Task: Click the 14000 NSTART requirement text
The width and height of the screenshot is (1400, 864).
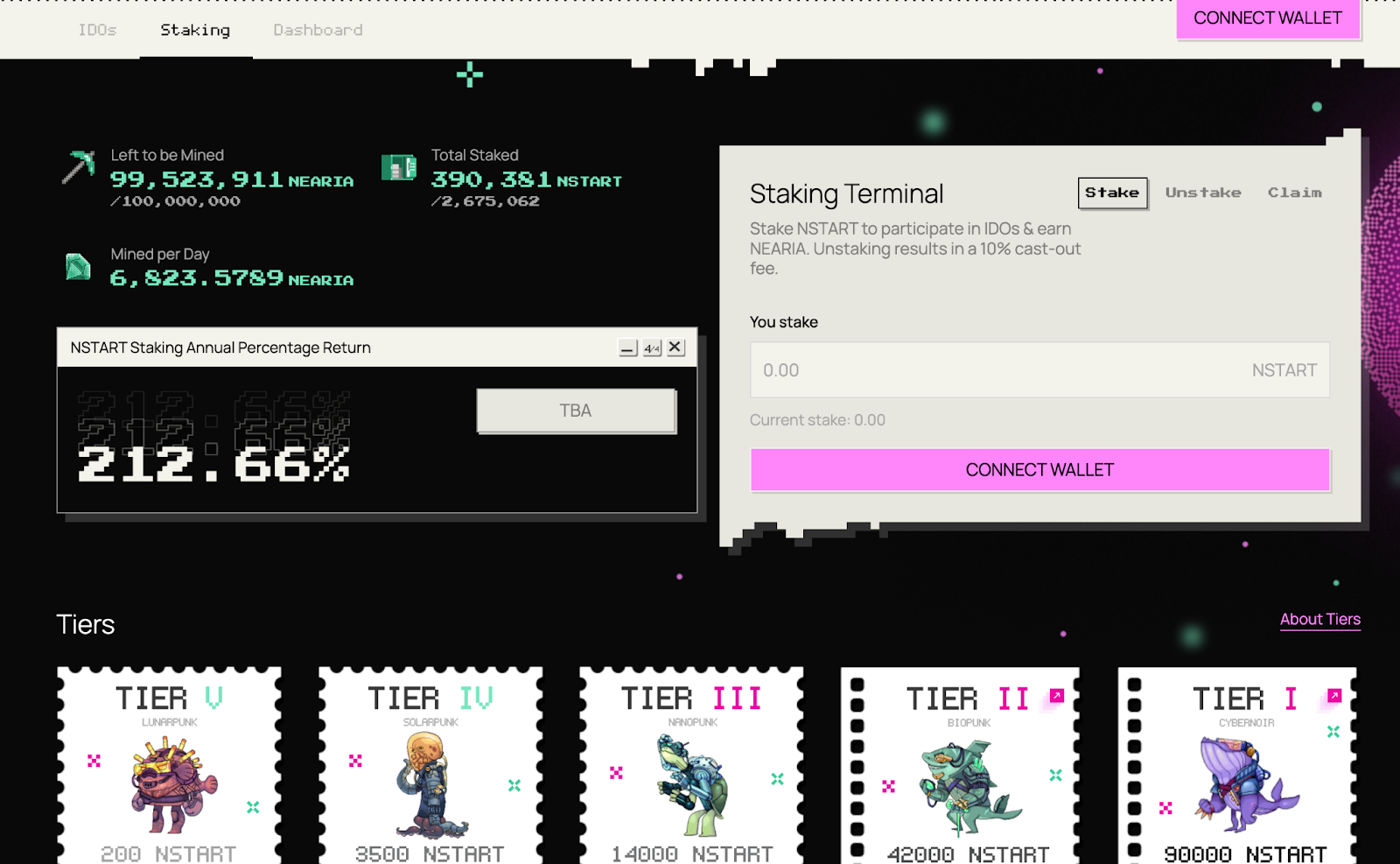Action: (692, 853)
